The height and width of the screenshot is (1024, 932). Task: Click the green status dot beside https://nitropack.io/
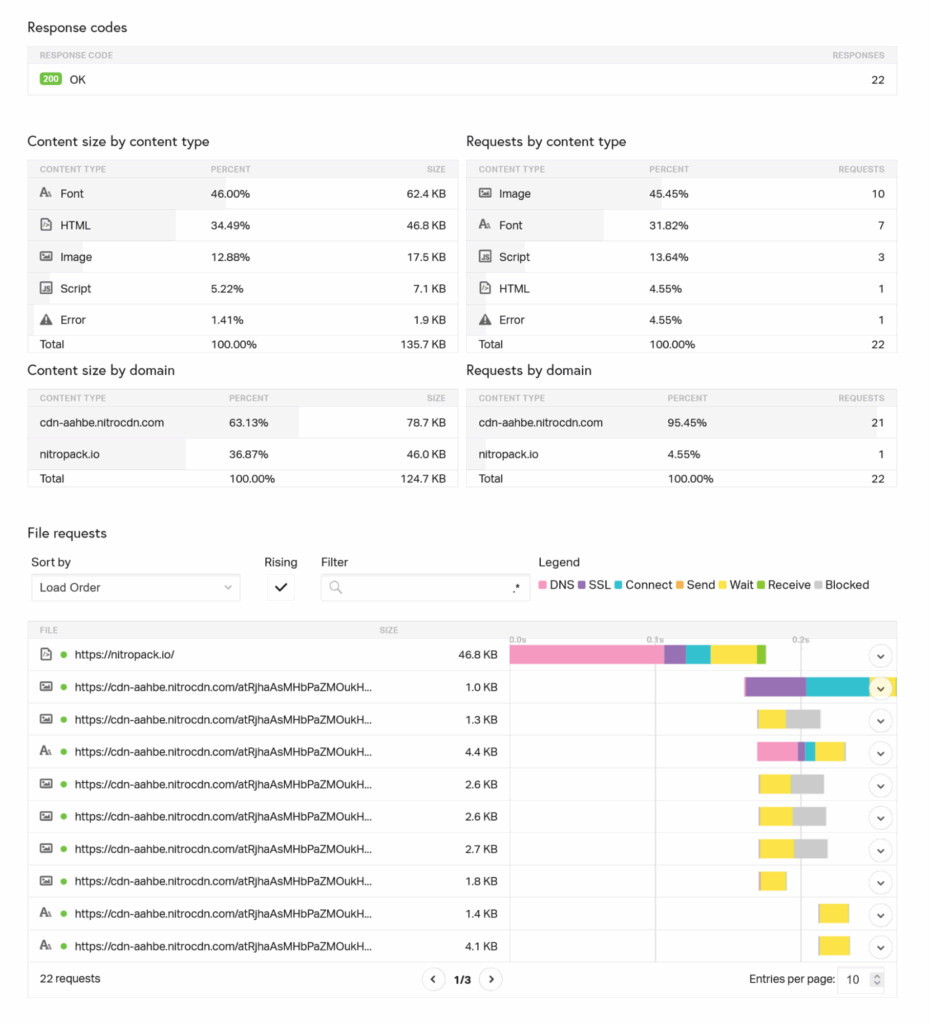pos(62,656)
